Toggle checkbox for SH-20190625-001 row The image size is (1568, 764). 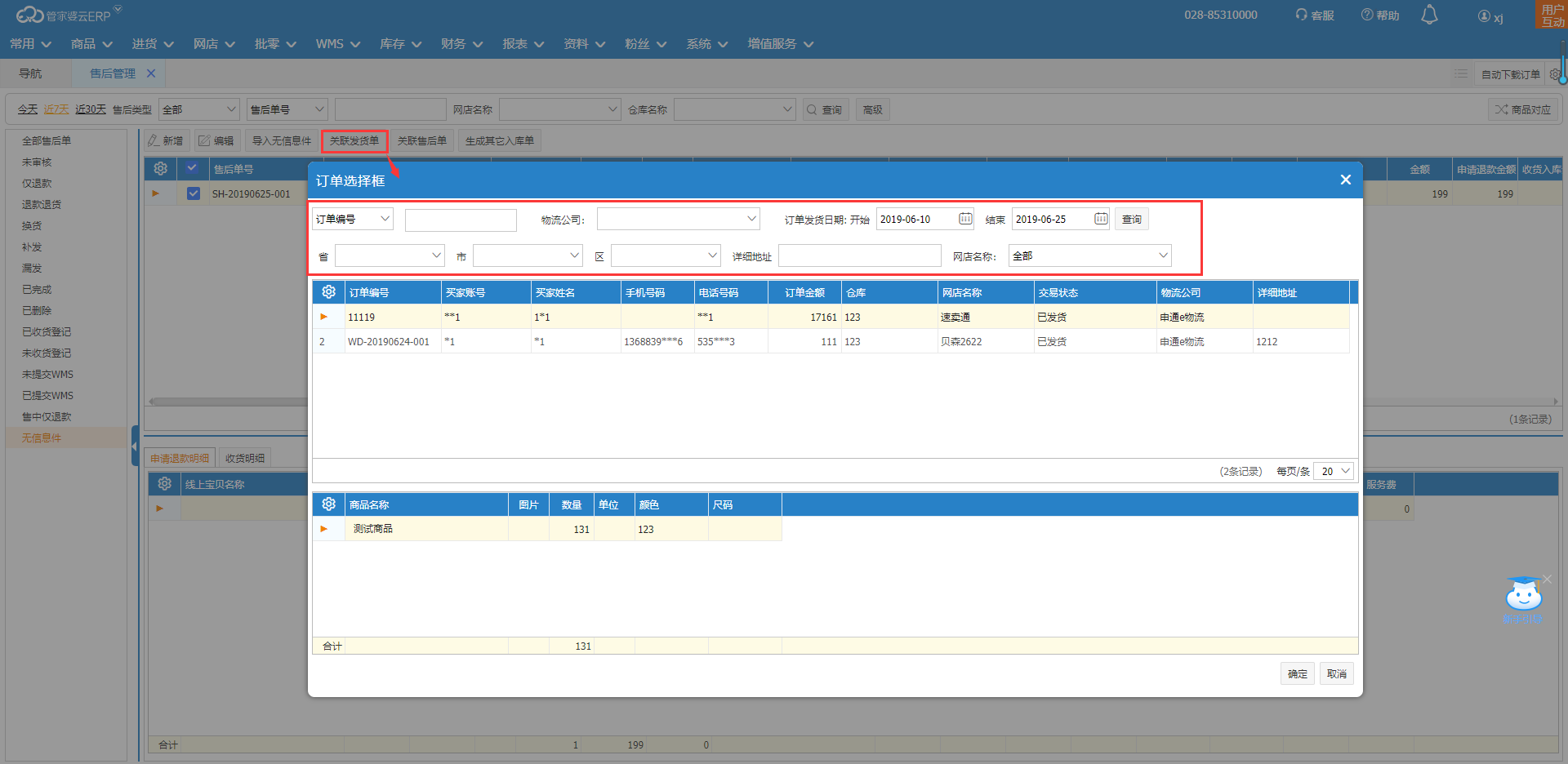tap(194, 193)
